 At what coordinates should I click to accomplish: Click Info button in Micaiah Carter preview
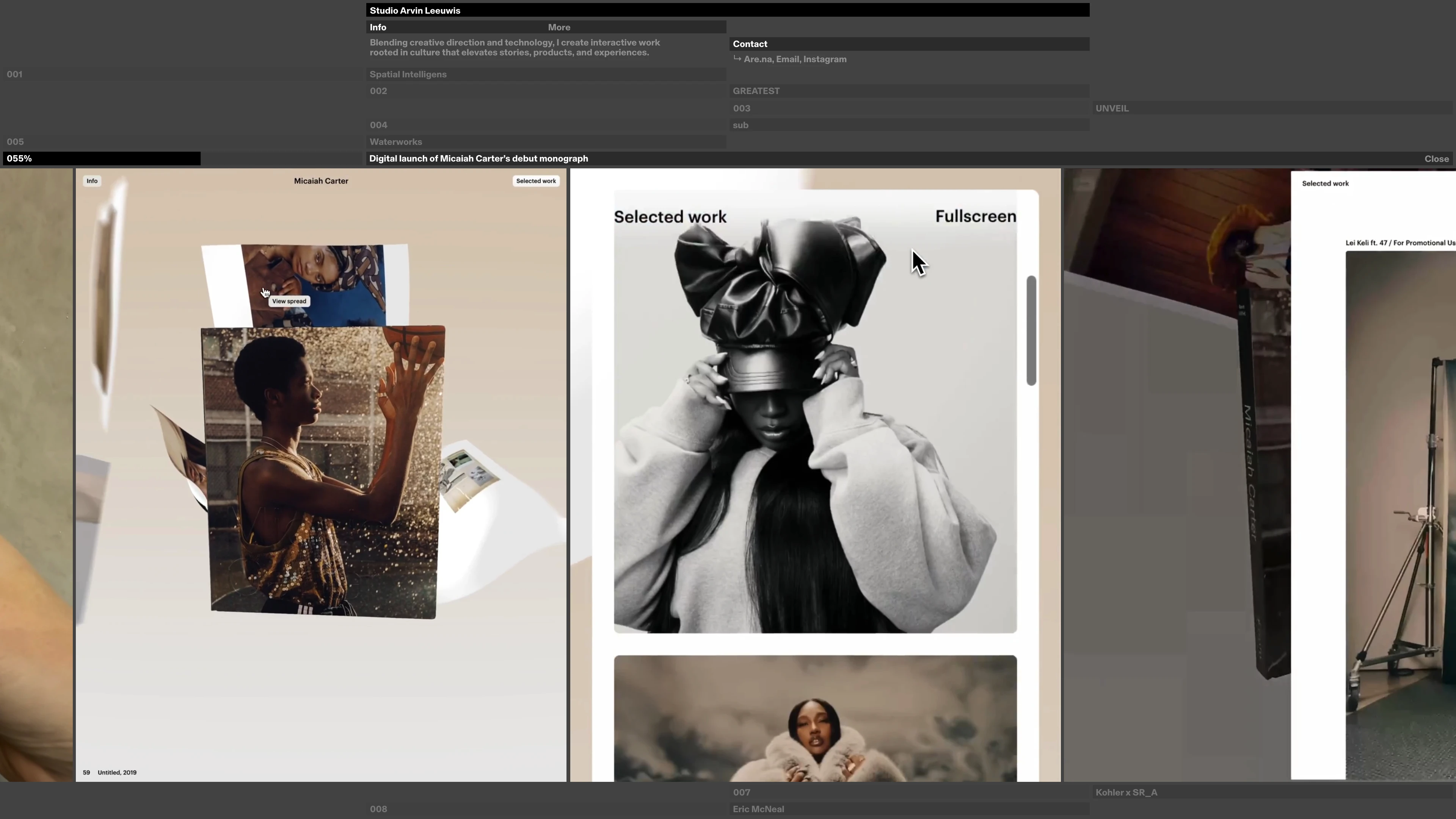tap(92, 181)
